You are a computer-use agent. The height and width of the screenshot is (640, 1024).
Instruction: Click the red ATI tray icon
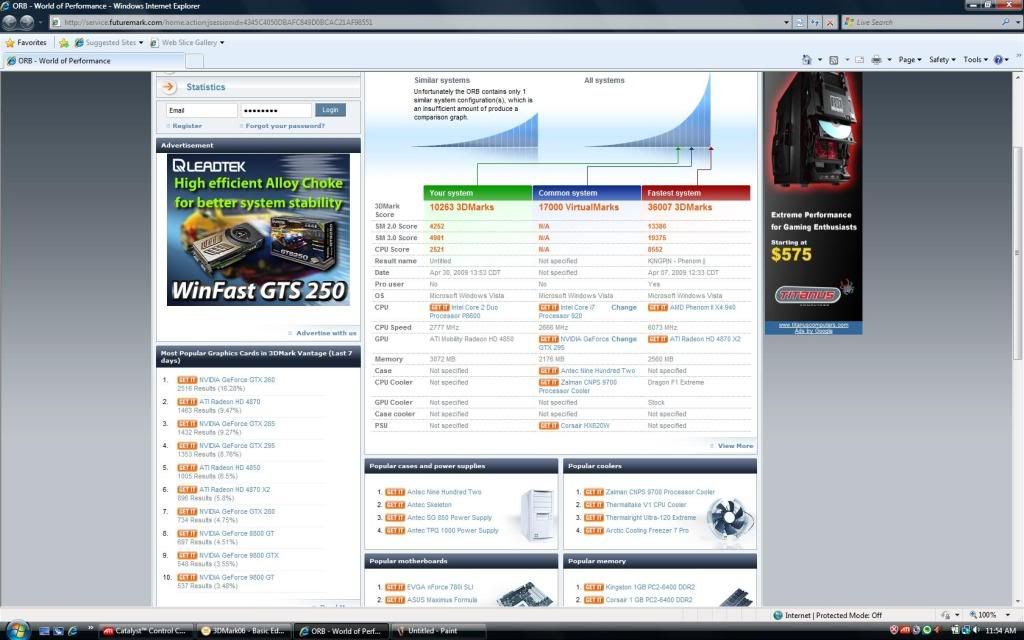905,630
